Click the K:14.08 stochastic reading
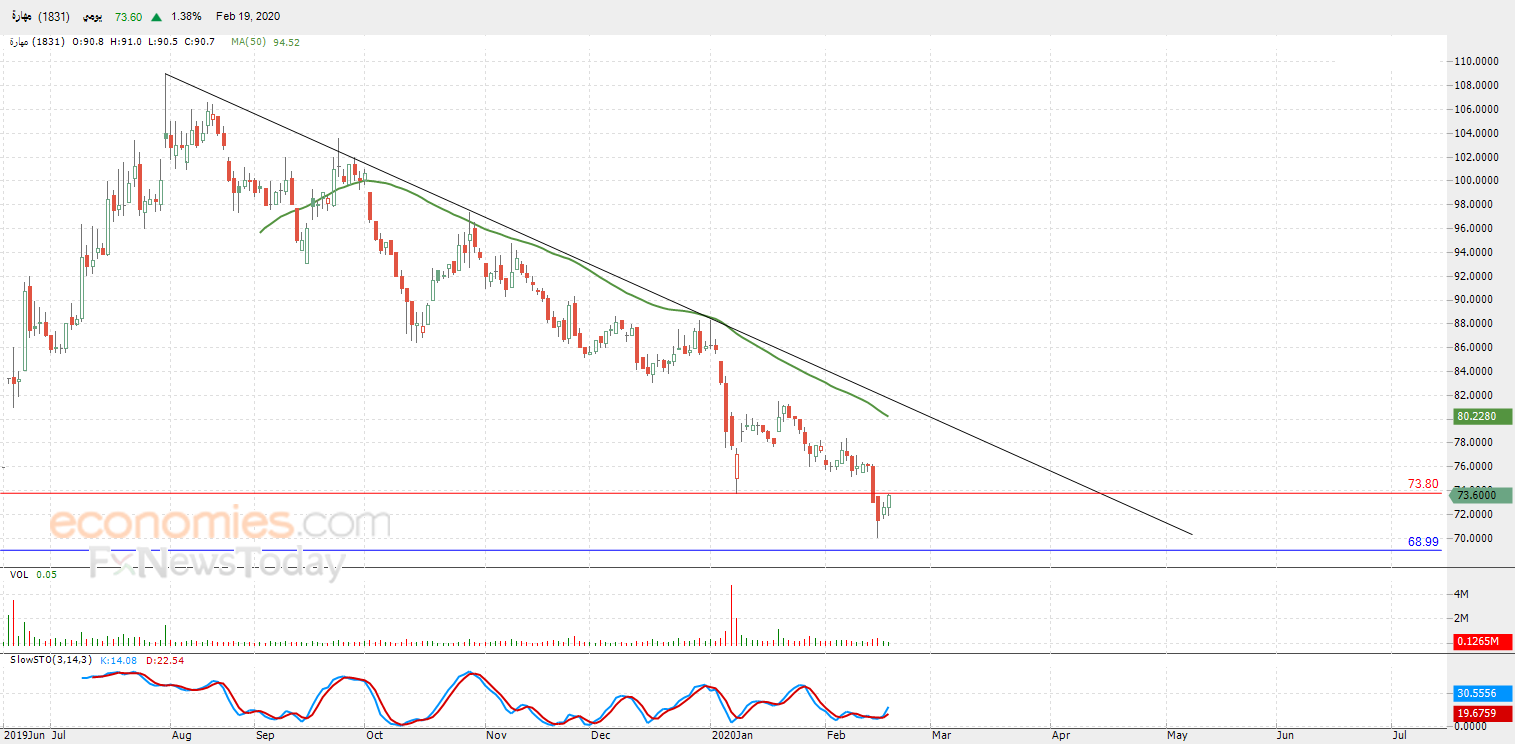The width and height of the screenshot is (1515, 744). (x=119, y=660)
